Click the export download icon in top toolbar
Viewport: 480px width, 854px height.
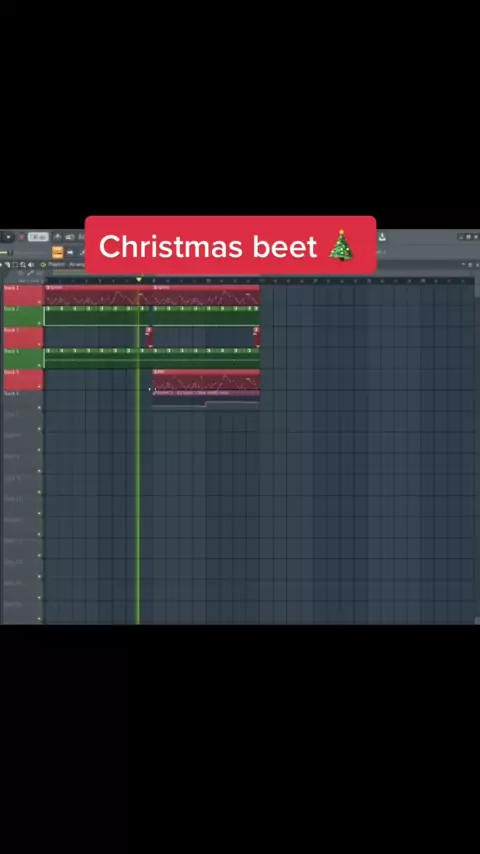point(382,237)
